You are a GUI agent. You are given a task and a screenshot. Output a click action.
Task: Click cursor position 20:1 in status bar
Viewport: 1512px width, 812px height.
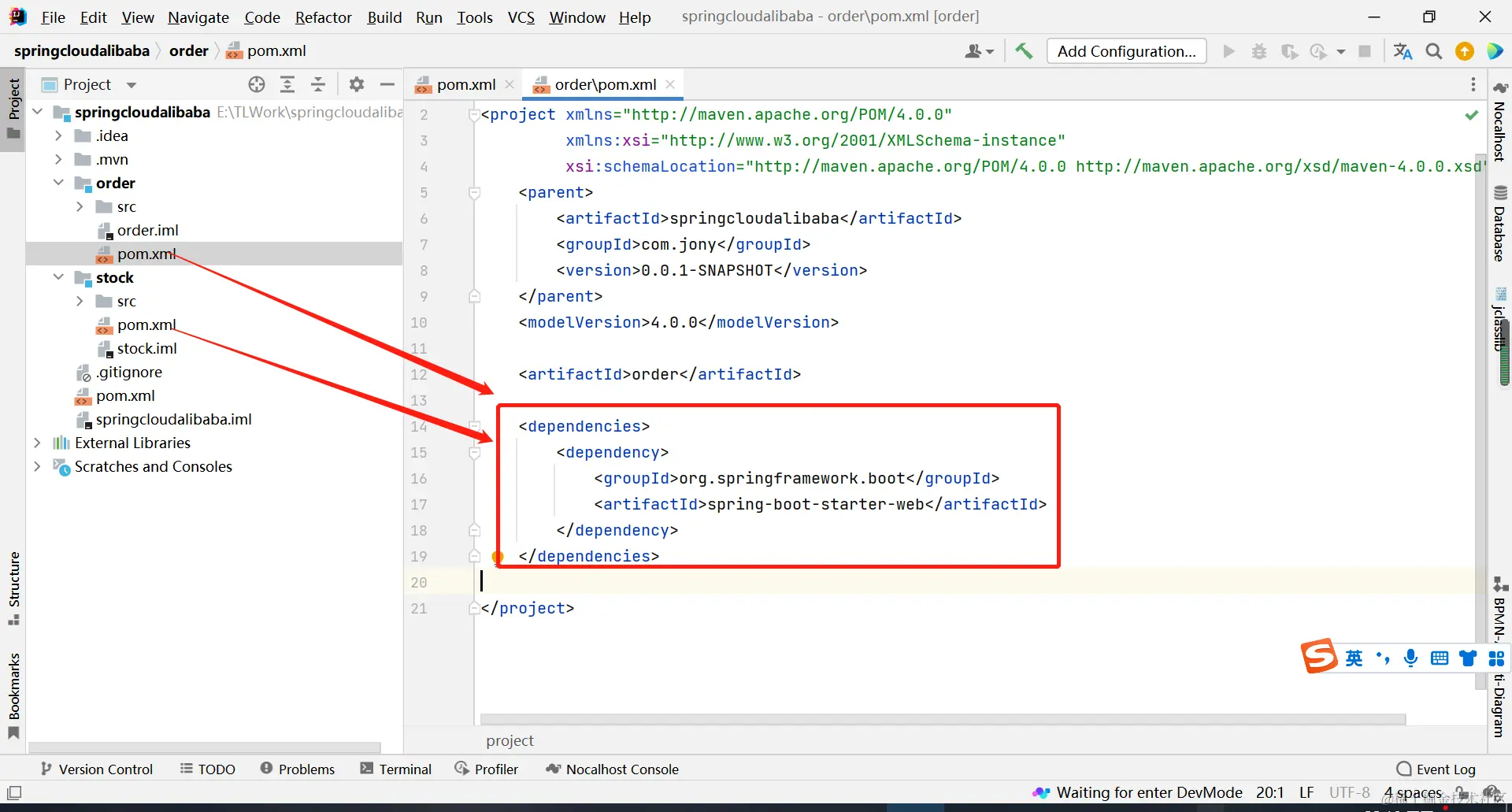pos(1270,792)
